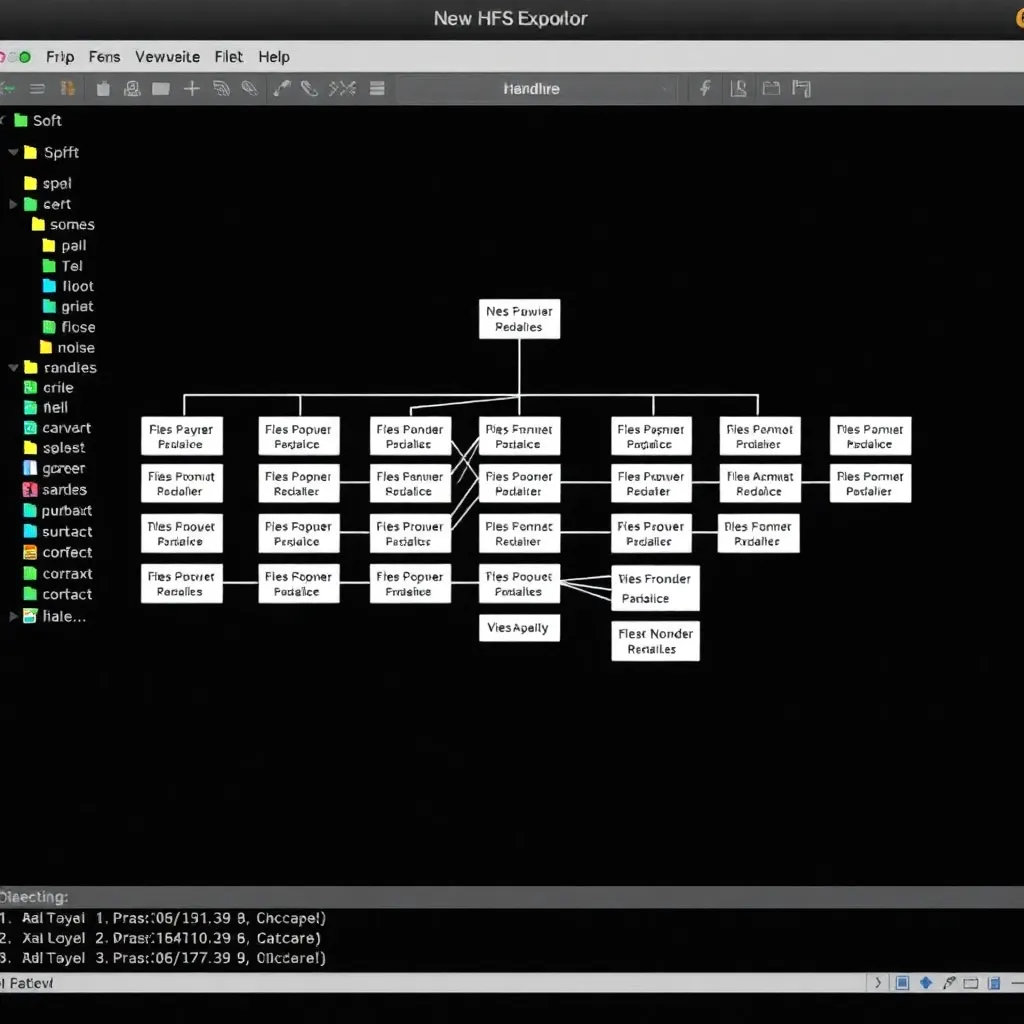
Task: Click the red sardes file icon
Action: tap(29, 490)
